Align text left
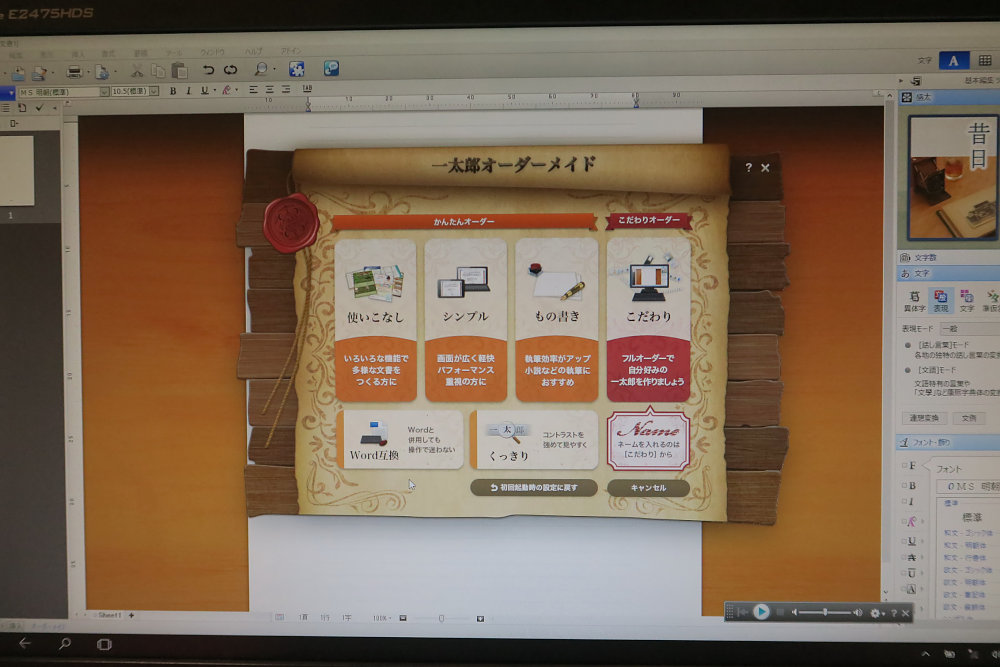Screen dimensions: 1000x667 (254, 90)
